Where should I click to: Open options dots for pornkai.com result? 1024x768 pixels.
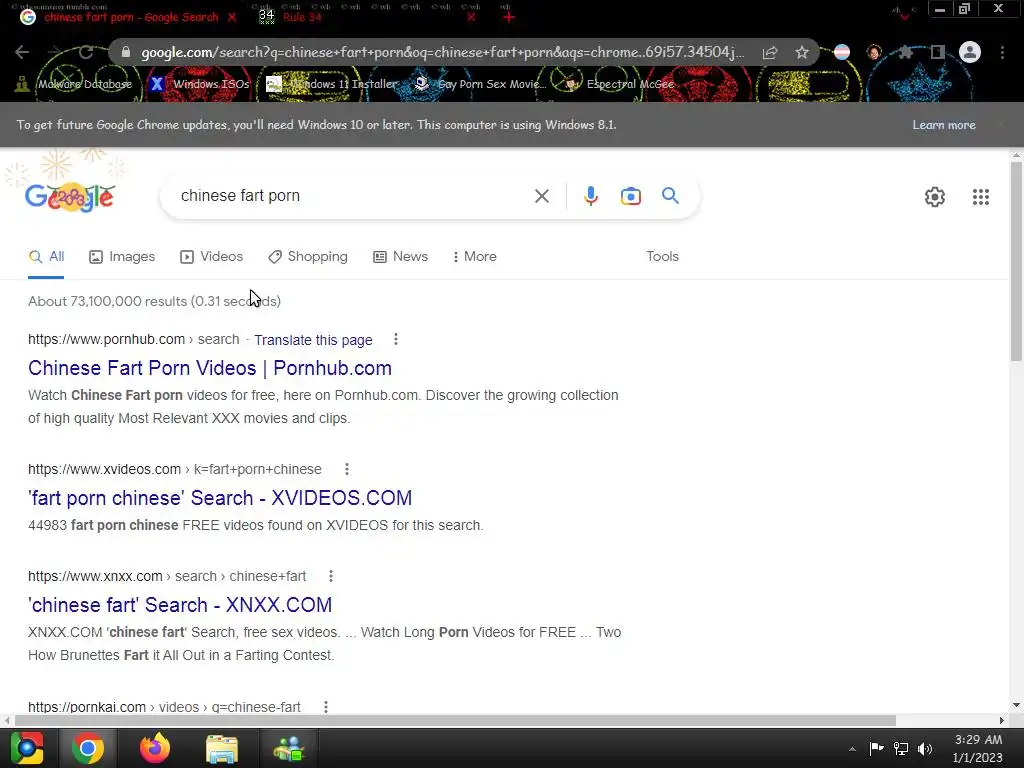326,707
